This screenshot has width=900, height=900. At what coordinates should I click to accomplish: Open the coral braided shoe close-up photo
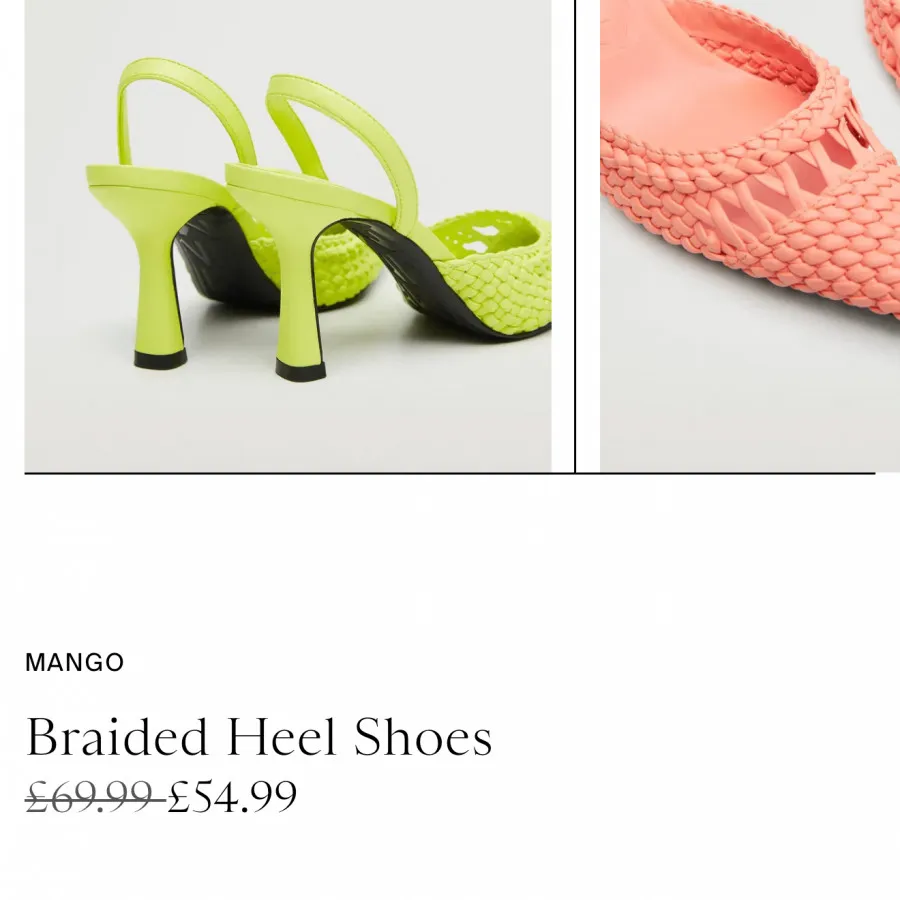(x=750, y=235)
